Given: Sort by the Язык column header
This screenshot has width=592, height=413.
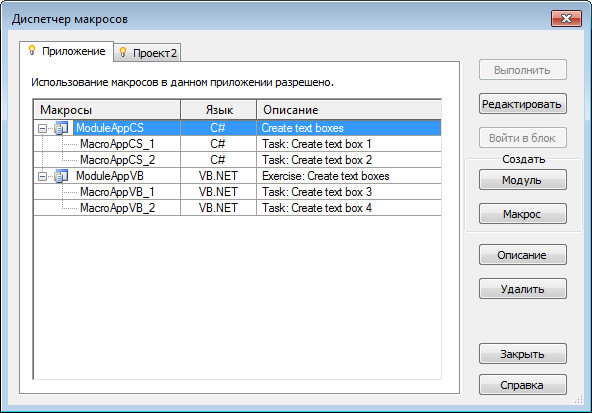Looking at the screenshot, I should (x=219, y=109).
